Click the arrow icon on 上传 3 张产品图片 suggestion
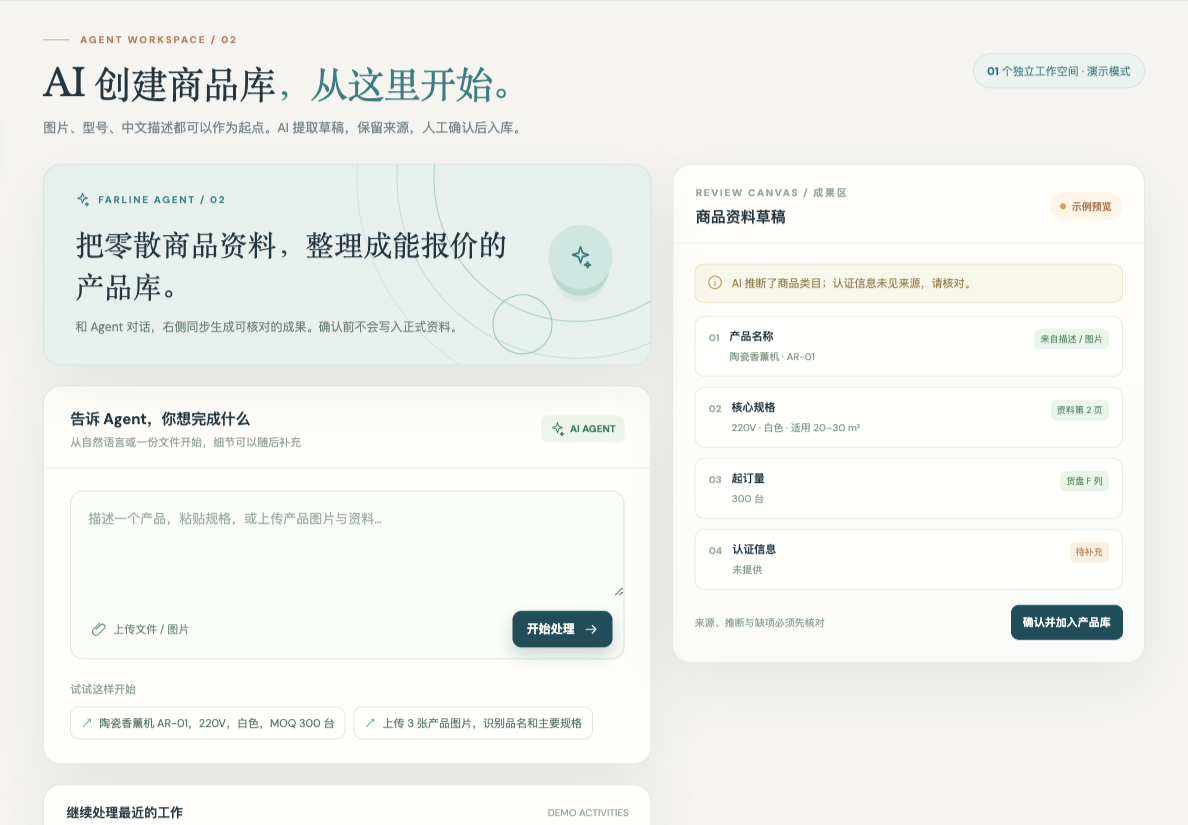This screenshot has height=825, width=1188. [x=370, y=723]
